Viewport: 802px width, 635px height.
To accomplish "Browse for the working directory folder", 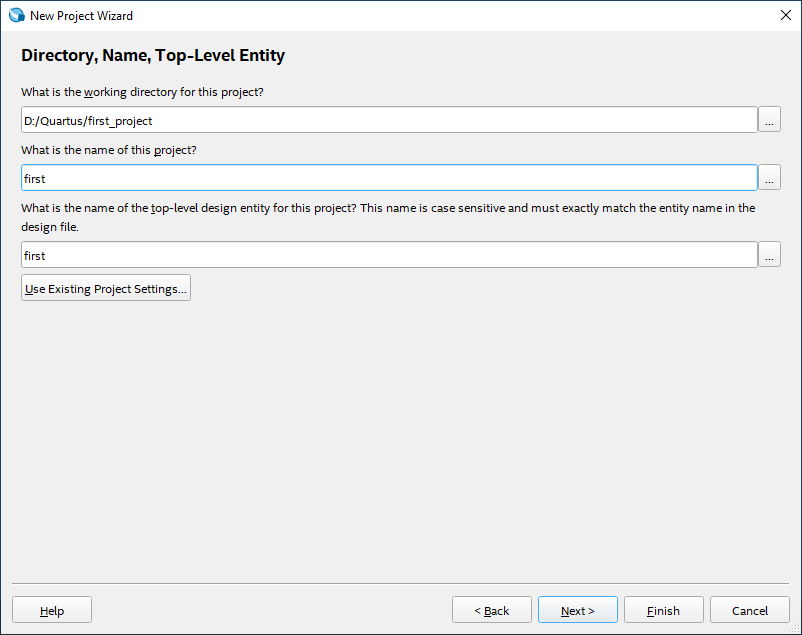I will (769, 120).
